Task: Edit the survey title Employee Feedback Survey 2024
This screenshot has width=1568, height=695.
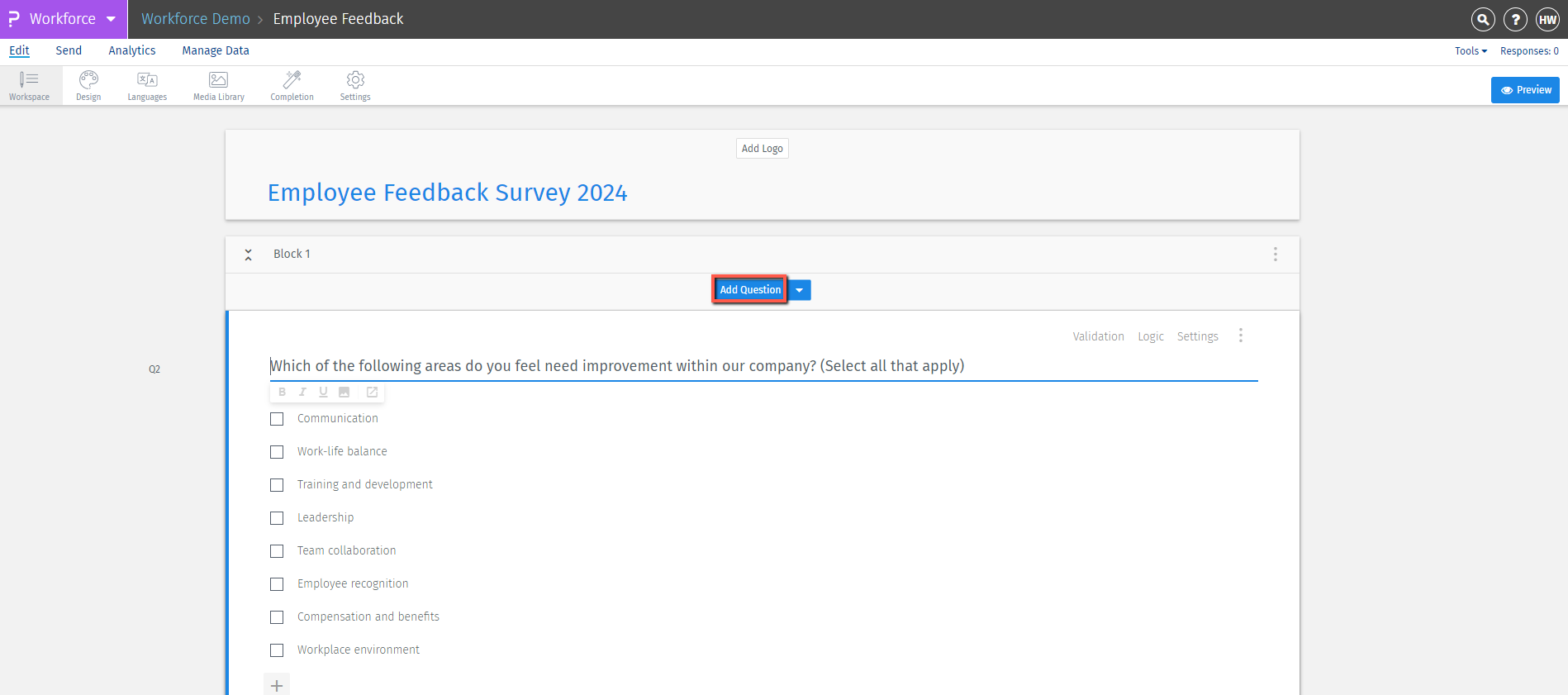Action: [448, 193]
